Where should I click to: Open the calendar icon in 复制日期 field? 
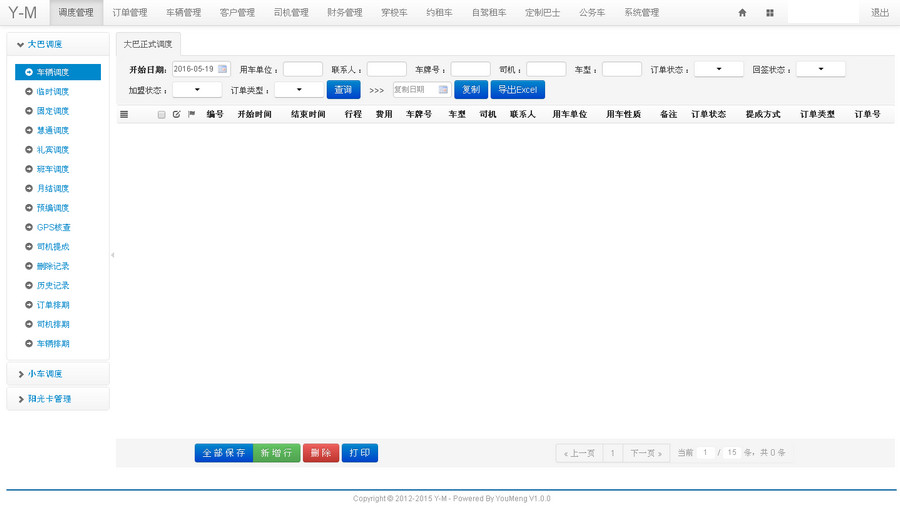pos(443,90)
